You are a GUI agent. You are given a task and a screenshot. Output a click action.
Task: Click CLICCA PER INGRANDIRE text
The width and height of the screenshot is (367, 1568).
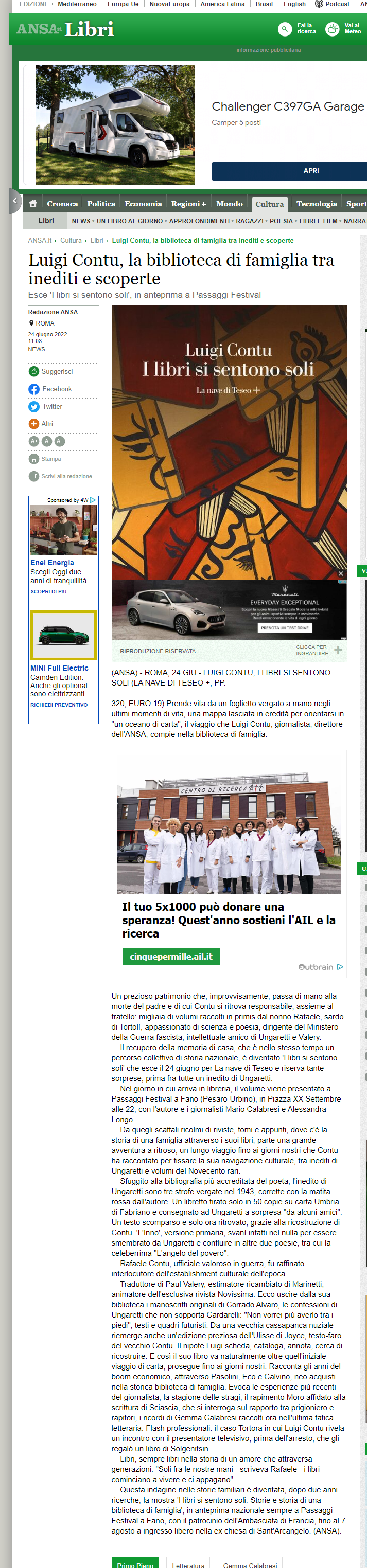click(312, 650)
